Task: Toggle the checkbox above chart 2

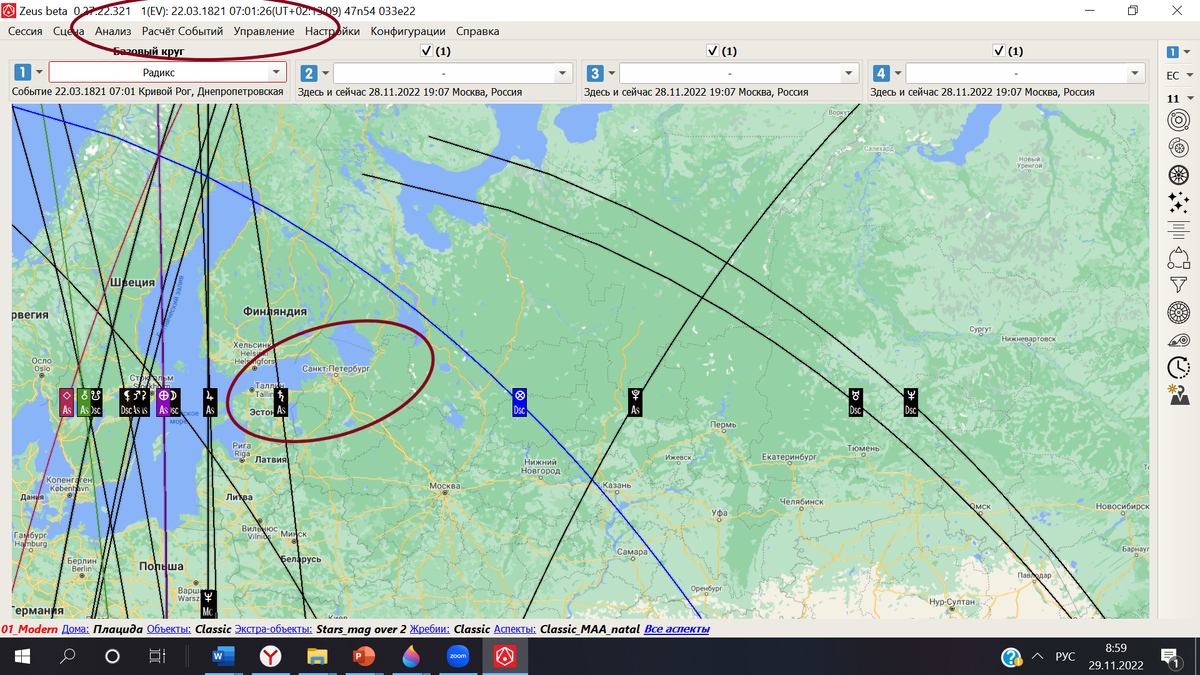Action: [427, 50]
